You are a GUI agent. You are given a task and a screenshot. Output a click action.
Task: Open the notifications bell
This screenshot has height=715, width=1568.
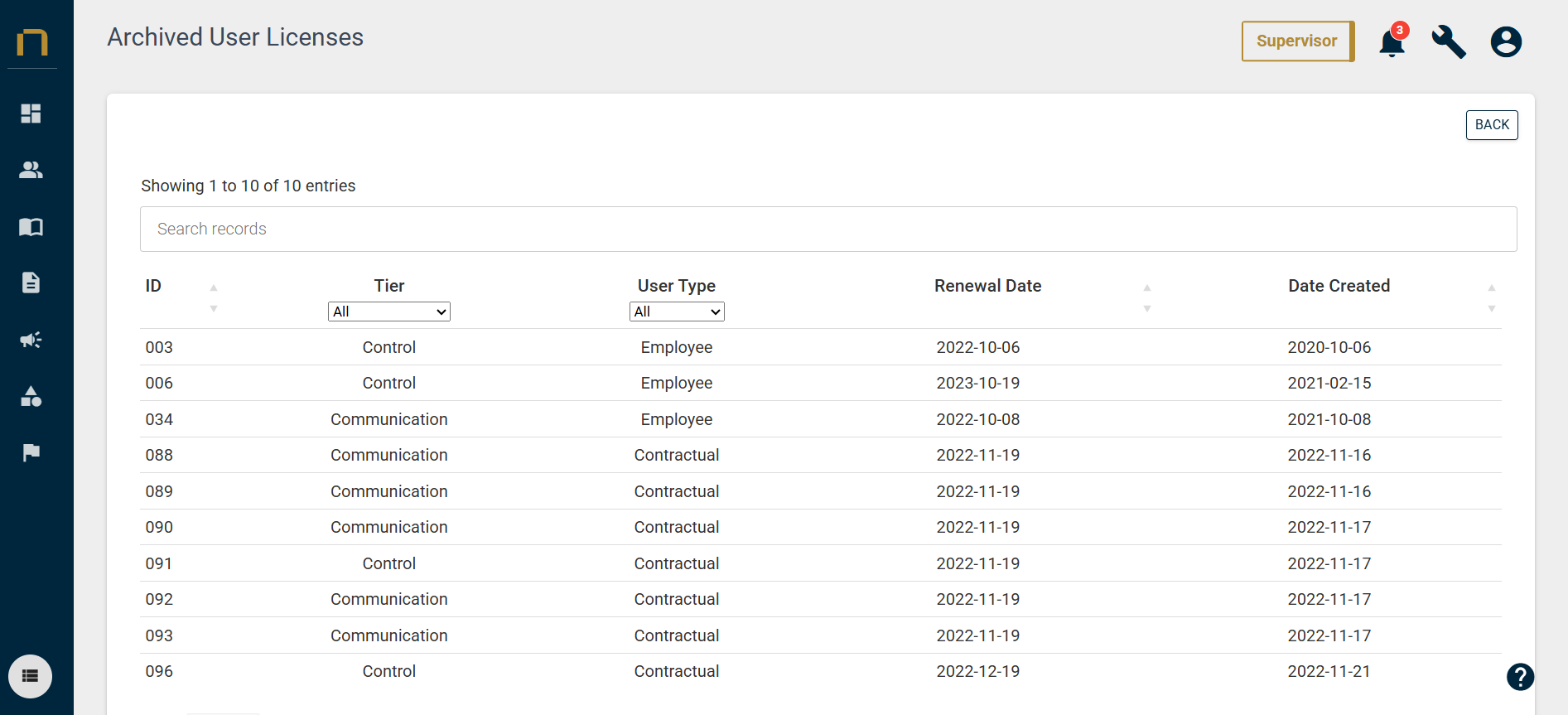tap(1392, 41)
